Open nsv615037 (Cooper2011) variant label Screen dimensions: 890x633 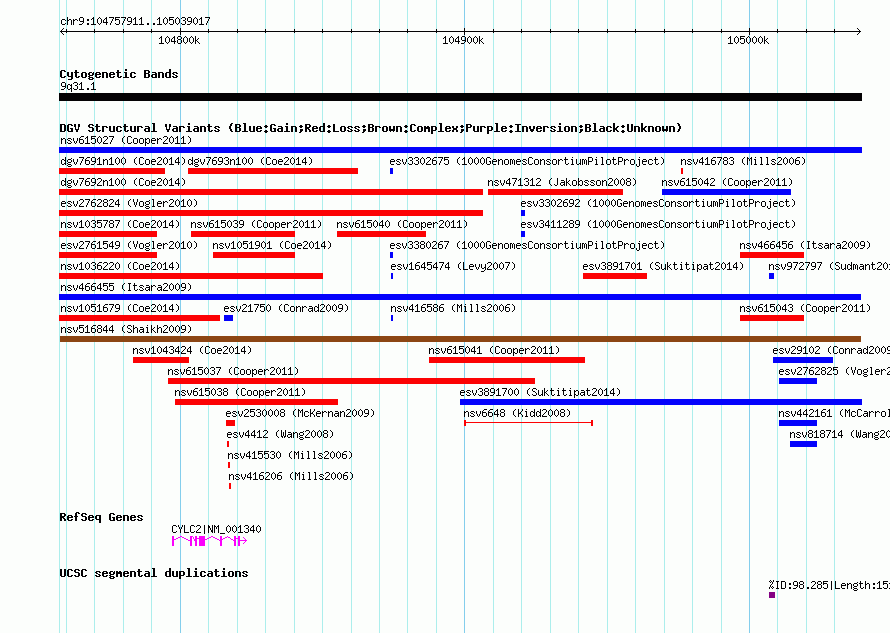233,371
